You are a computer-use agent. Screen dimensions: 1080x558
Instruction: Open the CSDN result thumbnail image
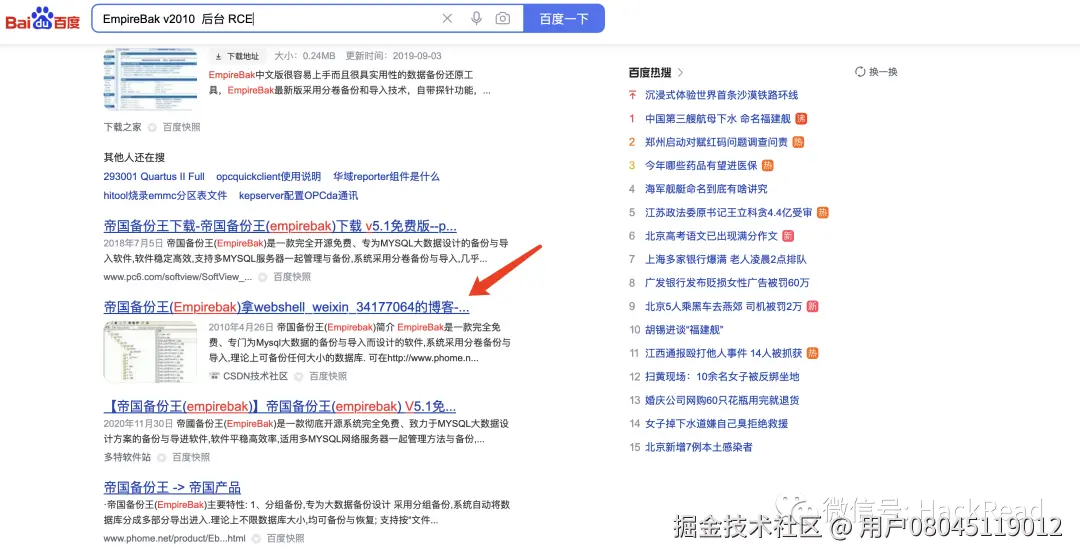[x=149, y=351]
